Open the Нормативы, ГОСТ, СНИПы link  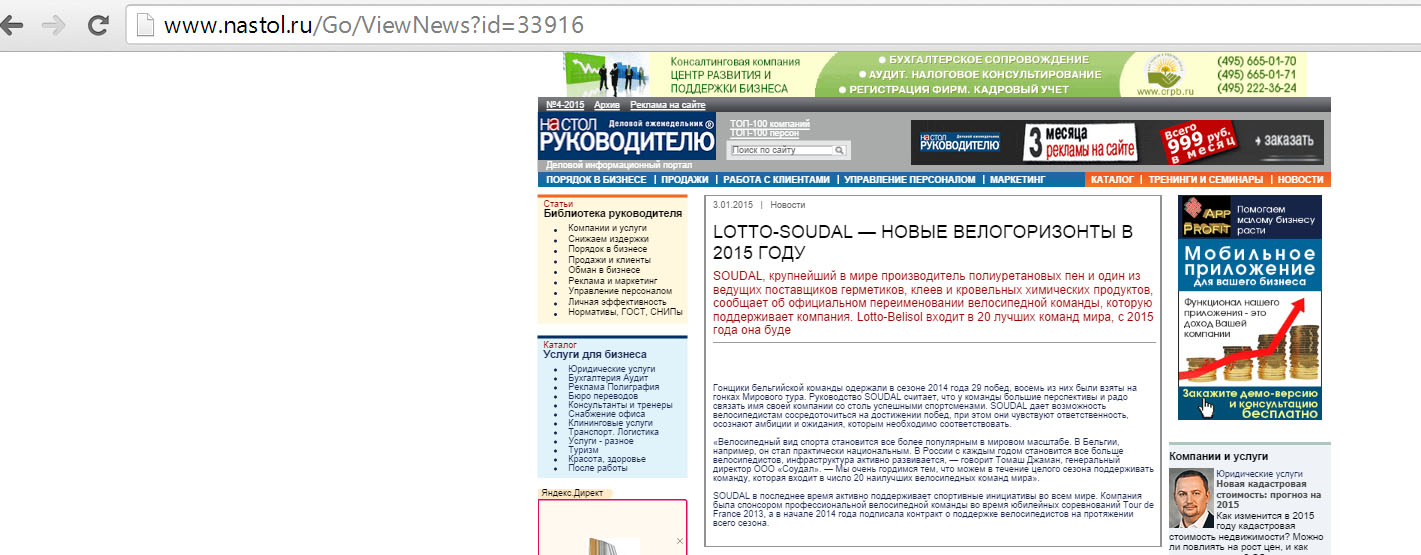[625, 312]
